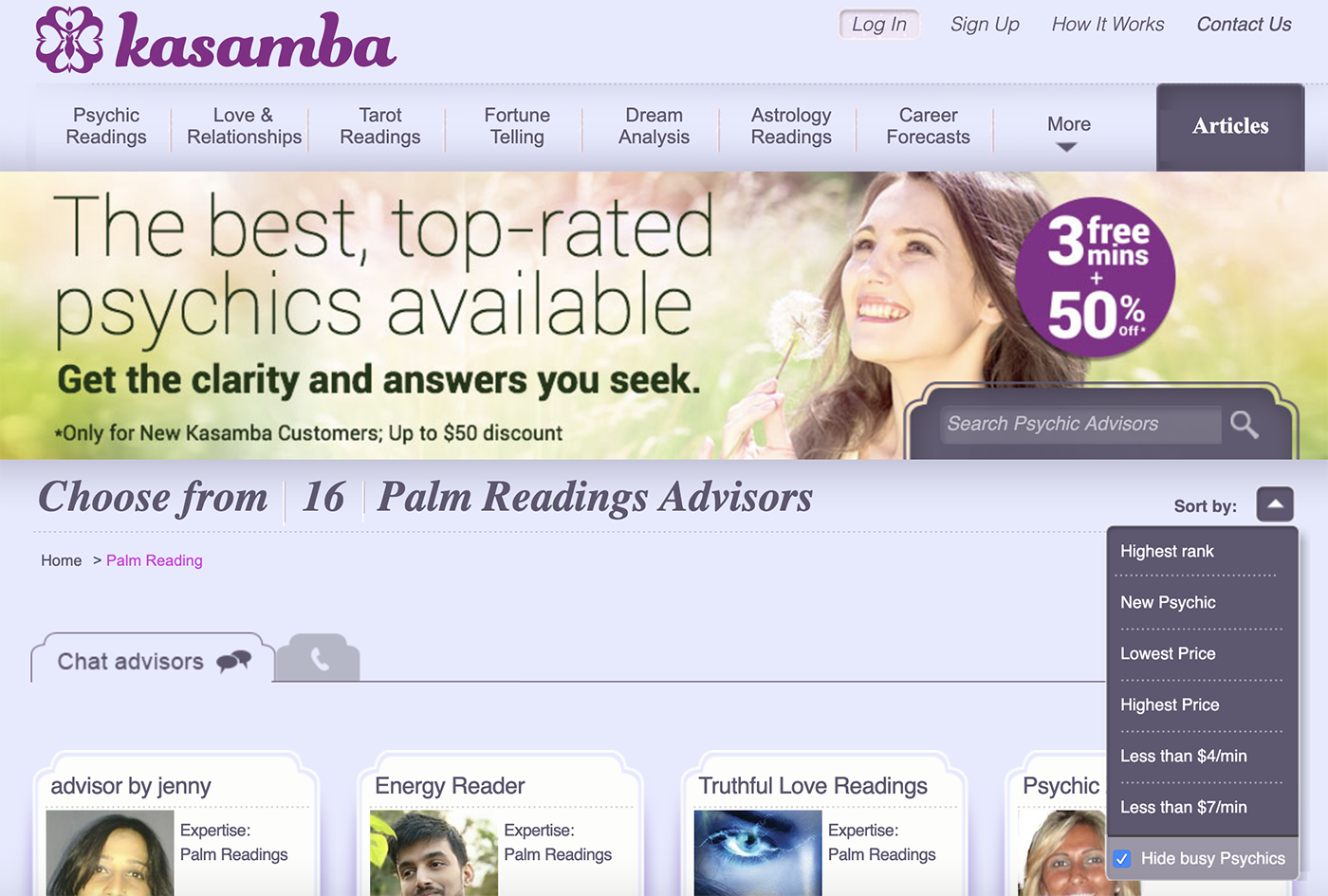Uncheck Hide busy Psychics checkbox
The height and width of the screenshot is (896, 1328).
(1122, 859)
